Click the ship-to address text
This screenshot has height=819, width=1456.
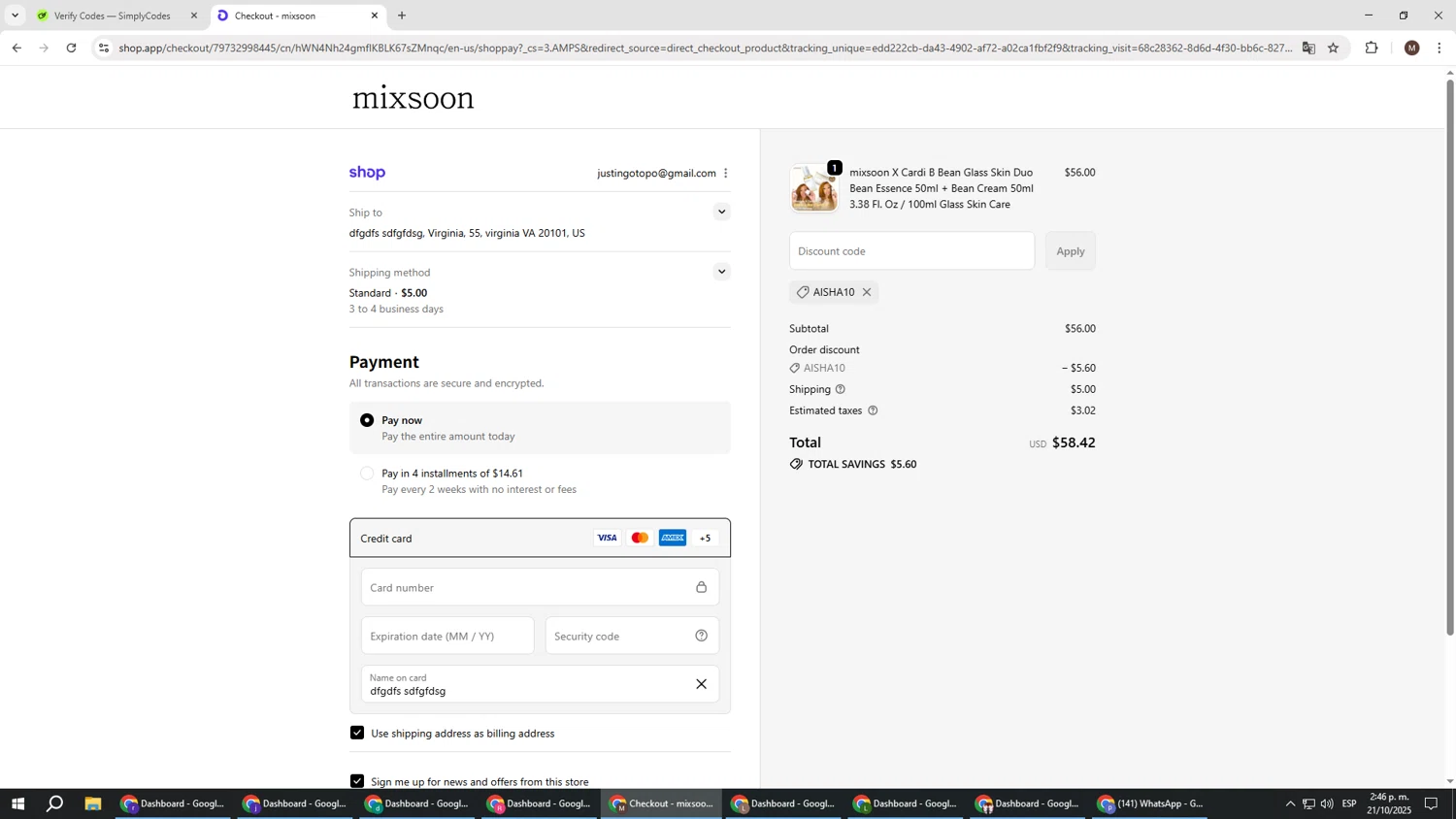coord(467,234)
